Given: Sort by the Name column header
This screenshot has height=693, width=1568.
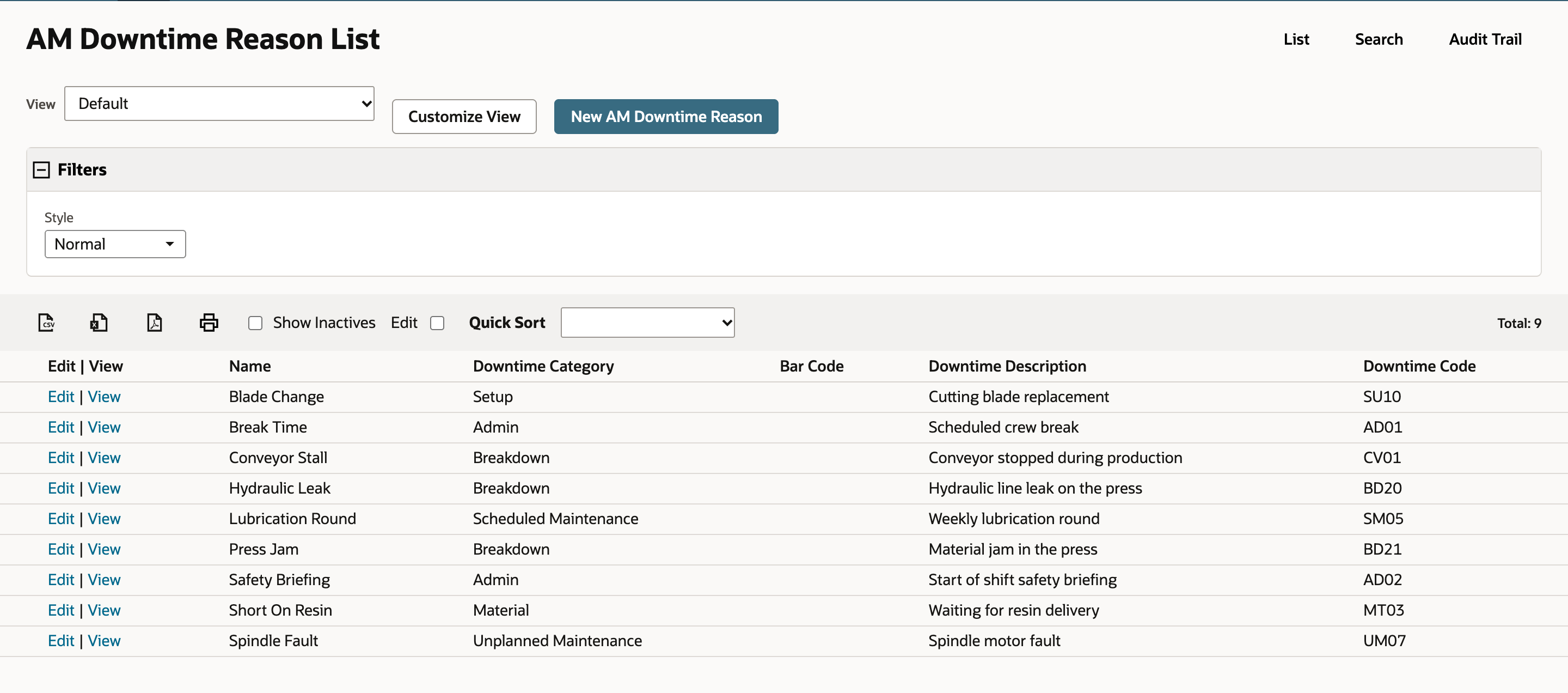Looking at the screenshot, I should click(x=249, y=366).
